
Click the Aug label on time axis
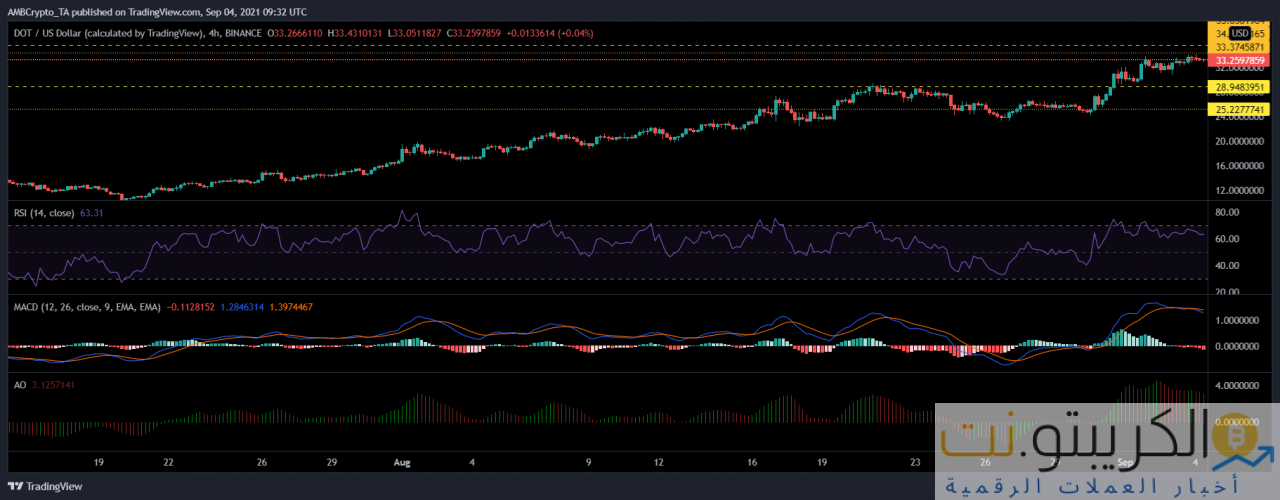pos(402,463)
